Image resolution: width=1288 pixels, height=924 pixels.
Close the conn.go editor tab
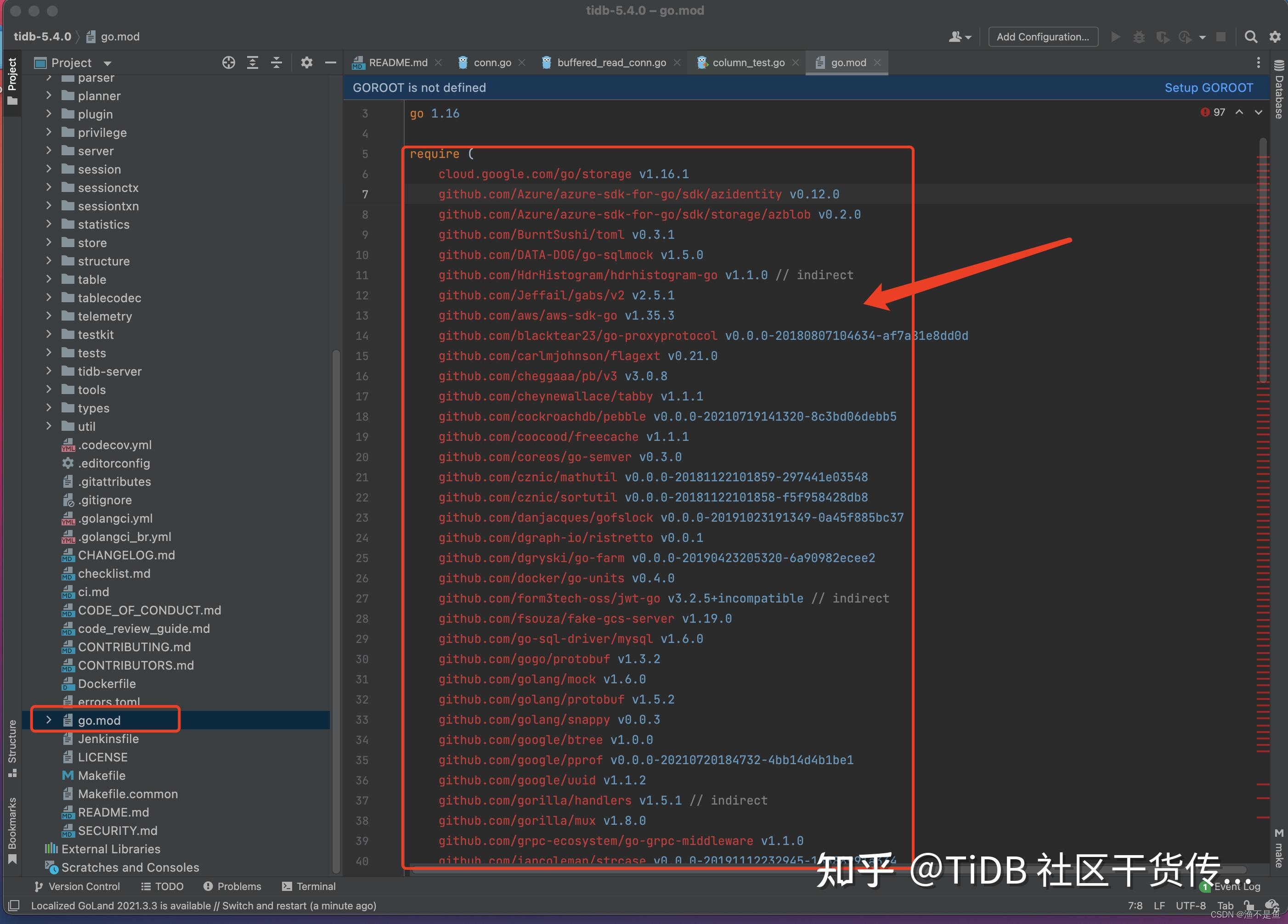click(x=522, y=62)
